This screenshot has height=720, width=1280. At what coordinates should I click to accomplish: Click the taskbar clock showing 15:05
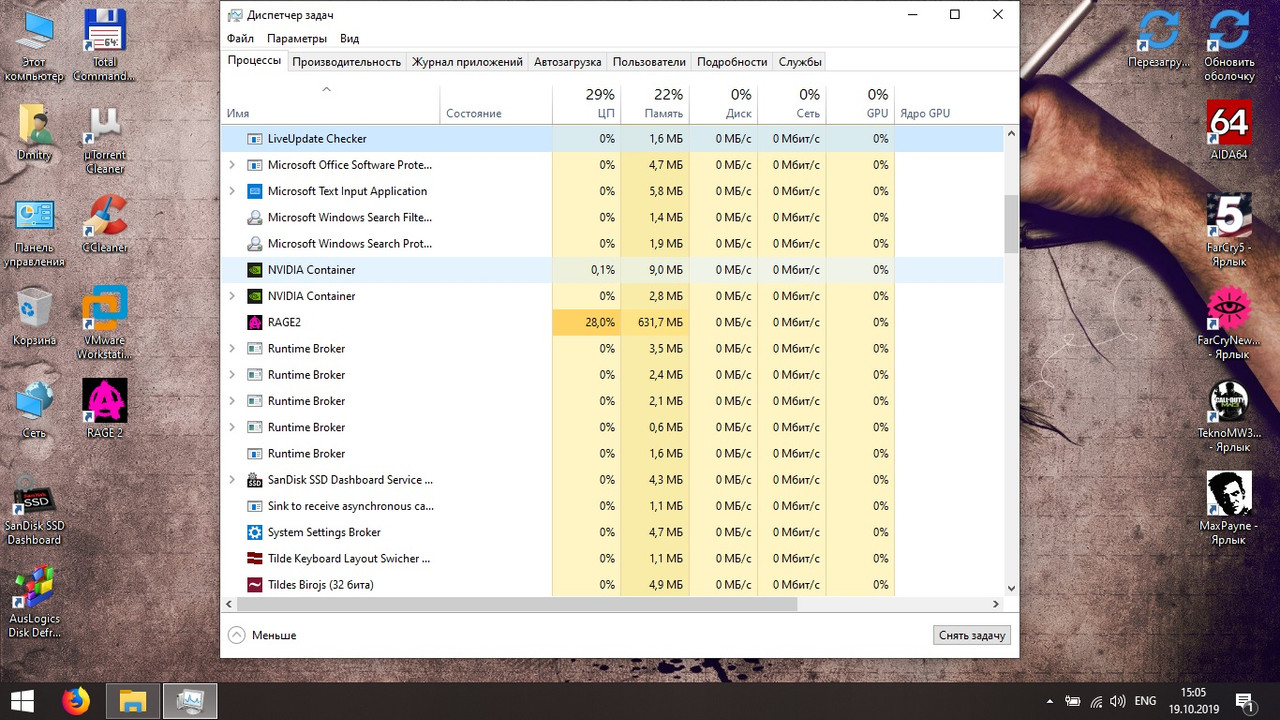coord(1193,701)
